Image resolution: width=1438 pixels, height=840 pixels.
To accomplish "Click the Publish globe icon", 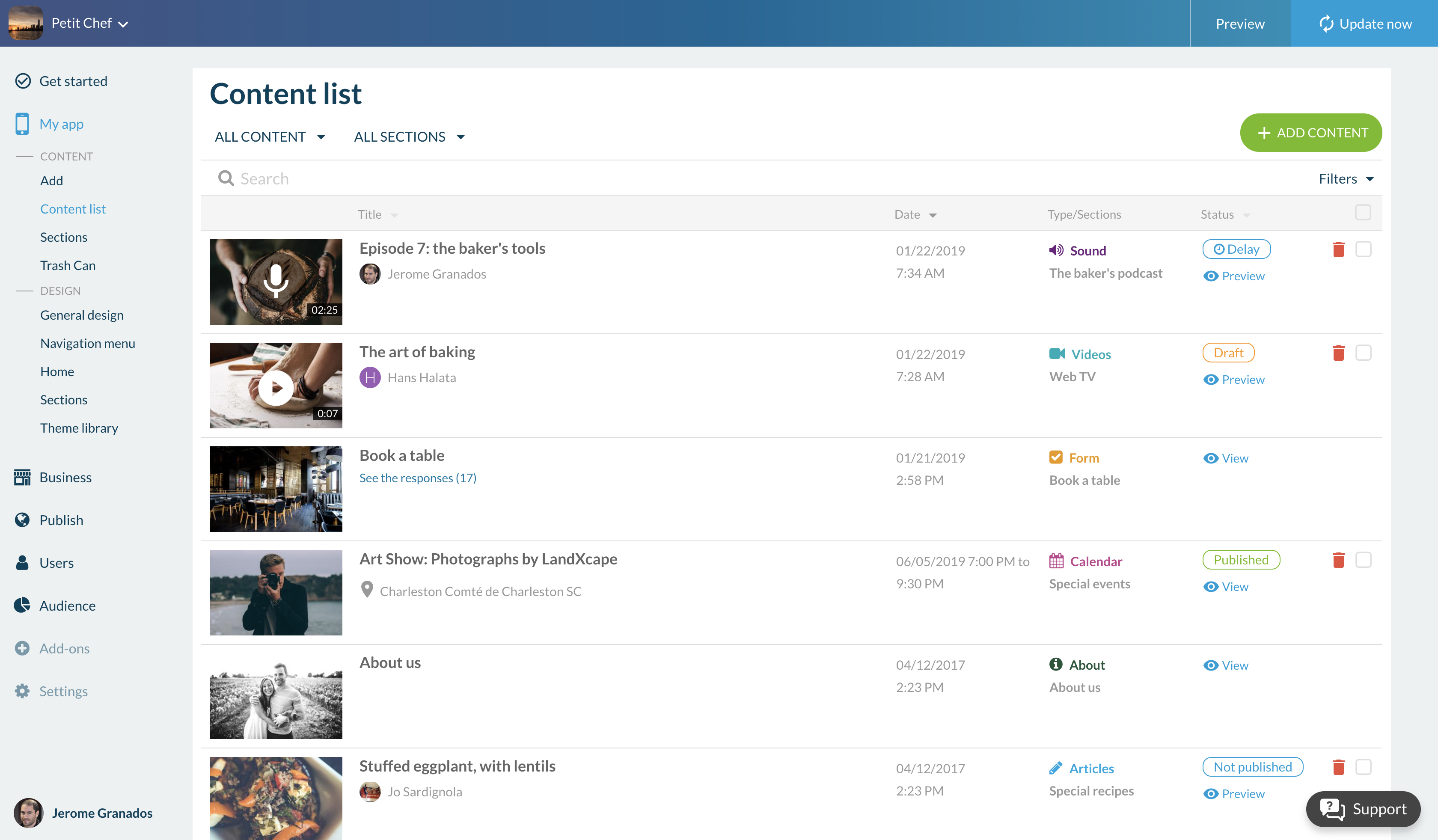I will pyautogui.click(x=22, y=520).
